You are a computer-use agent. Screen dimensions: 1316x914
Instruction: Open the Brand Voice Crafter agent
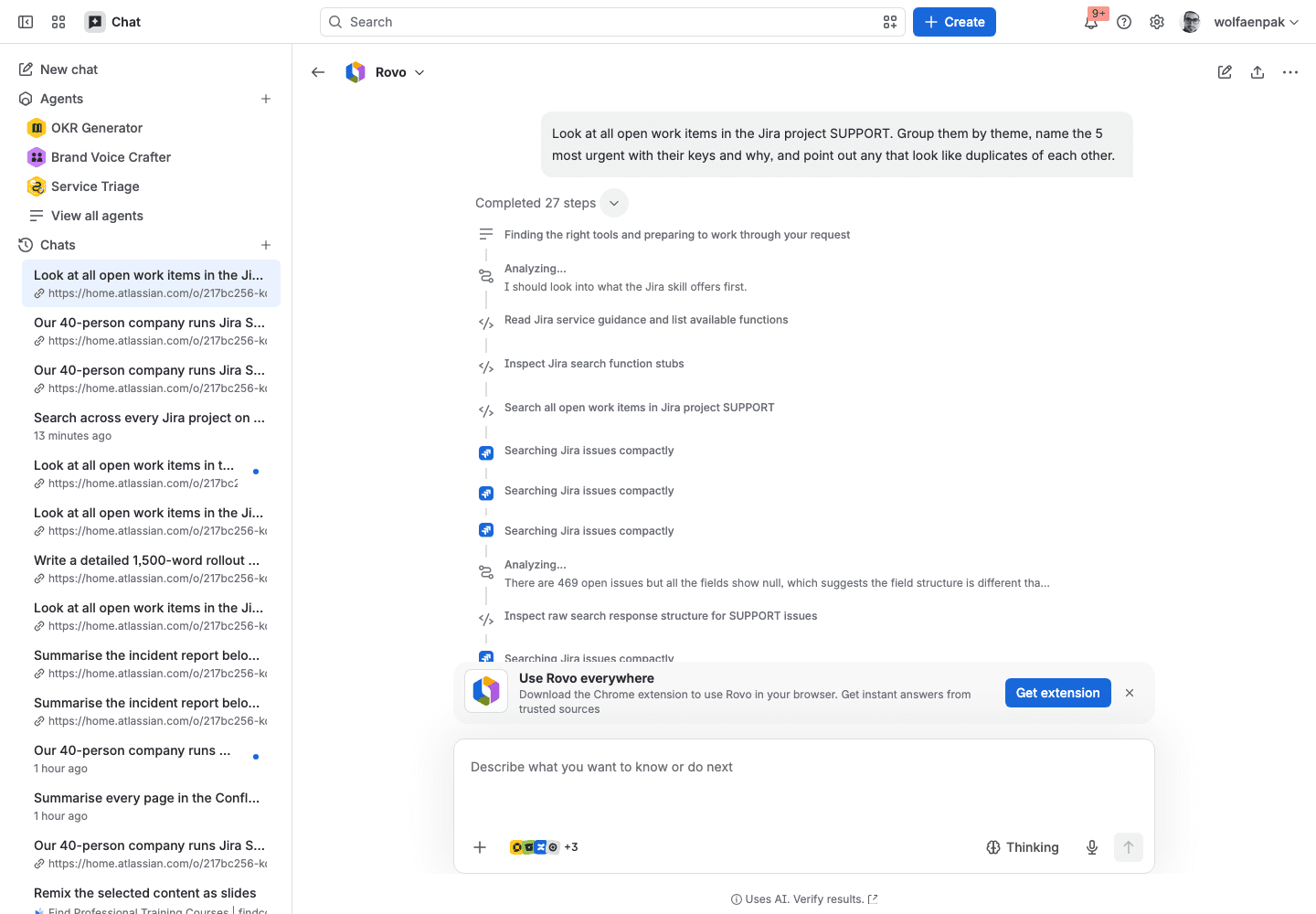point(111,157)
